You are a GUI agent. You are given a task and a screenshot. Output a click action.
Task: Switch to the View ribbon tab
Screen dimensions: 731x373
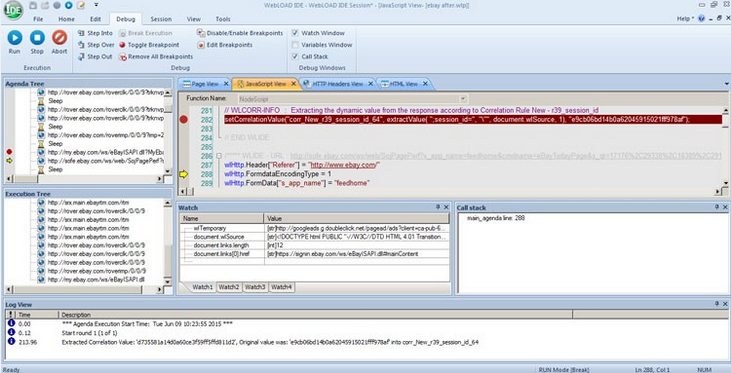click(193, 19)
